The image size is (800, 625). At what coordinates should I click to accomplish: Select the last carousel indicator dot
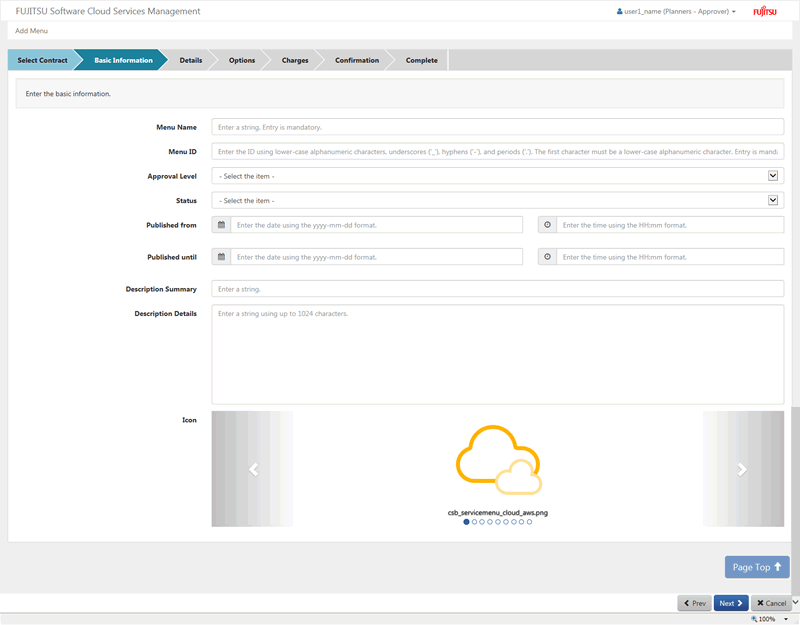click(530, 522)
